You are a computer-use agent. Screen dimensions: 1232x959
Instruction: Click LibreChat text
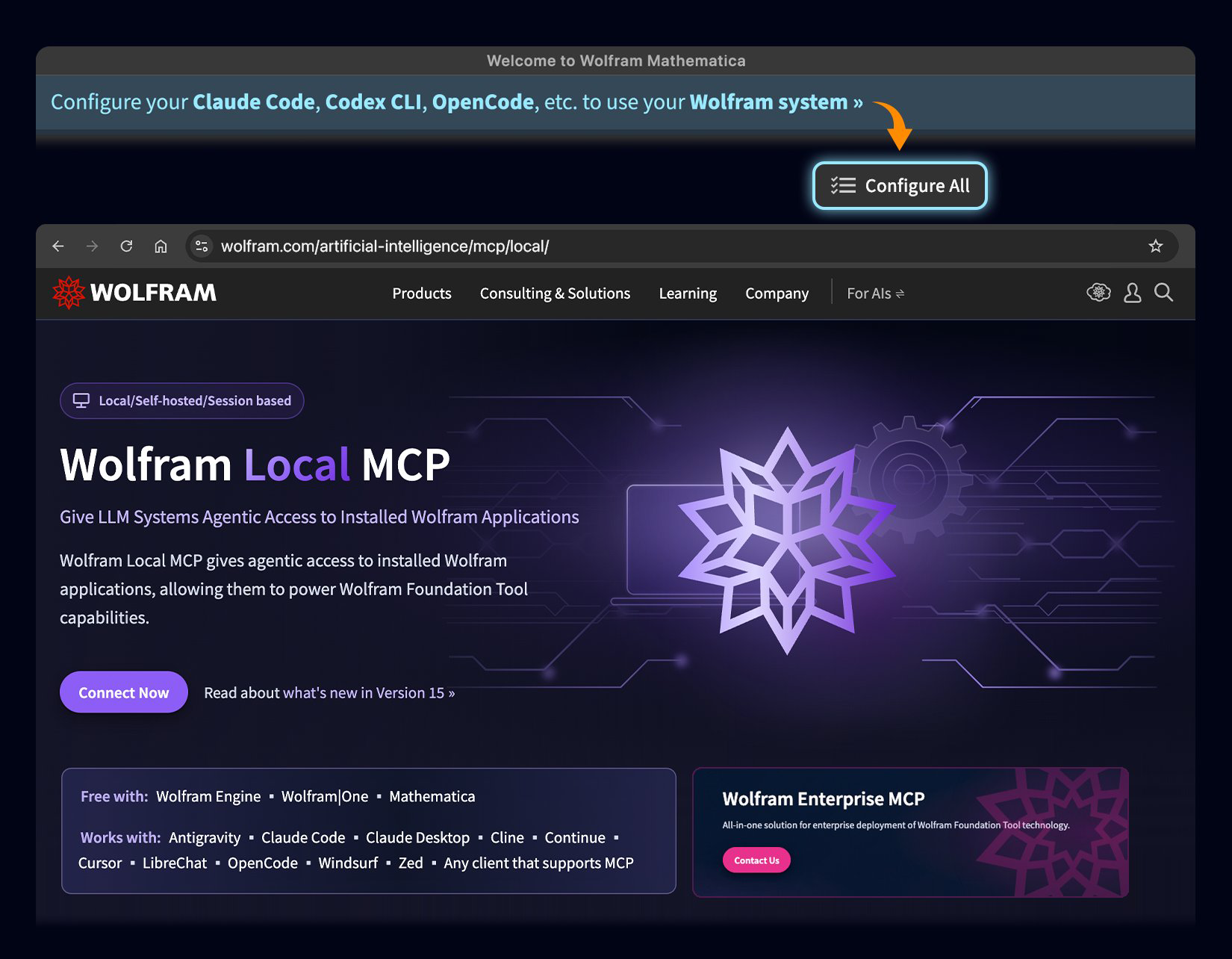175,863
